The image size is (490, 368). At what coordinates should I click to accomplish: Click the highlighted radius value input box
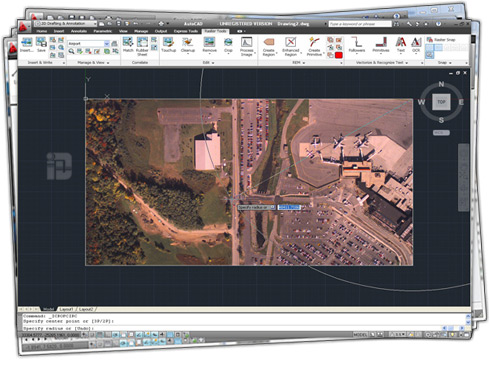pyautogui.click(x=289, y=207)
